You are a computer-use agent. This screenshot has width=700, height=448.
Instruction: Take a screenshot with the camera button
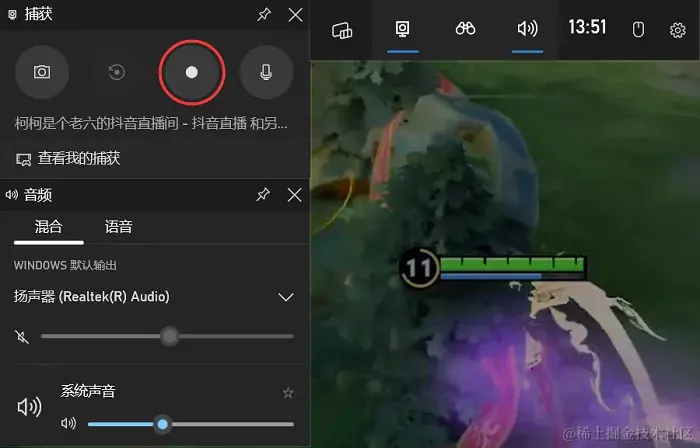point(42,72)
